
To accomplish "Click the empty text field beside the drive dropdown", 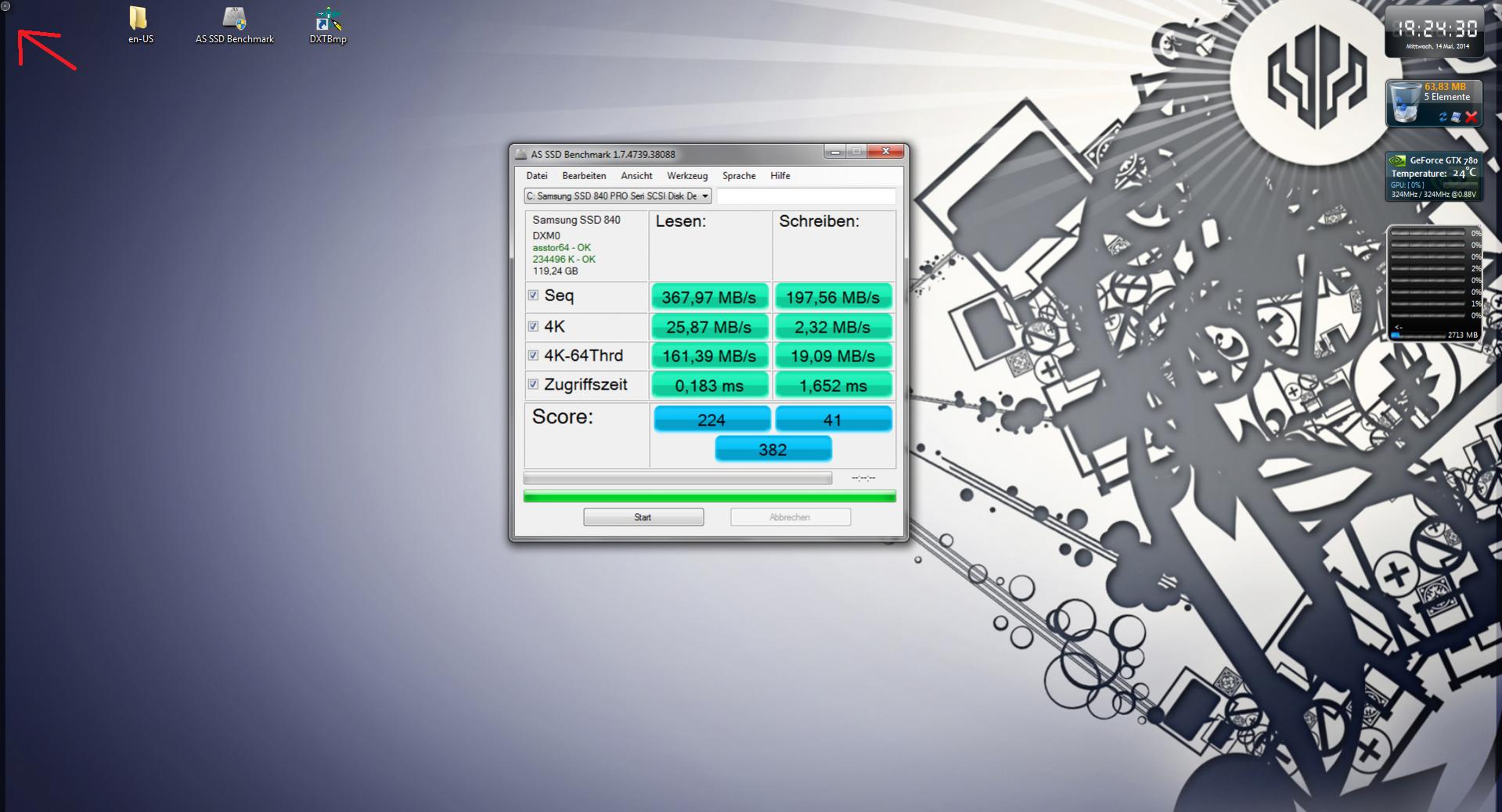I will tap(806, 196).
